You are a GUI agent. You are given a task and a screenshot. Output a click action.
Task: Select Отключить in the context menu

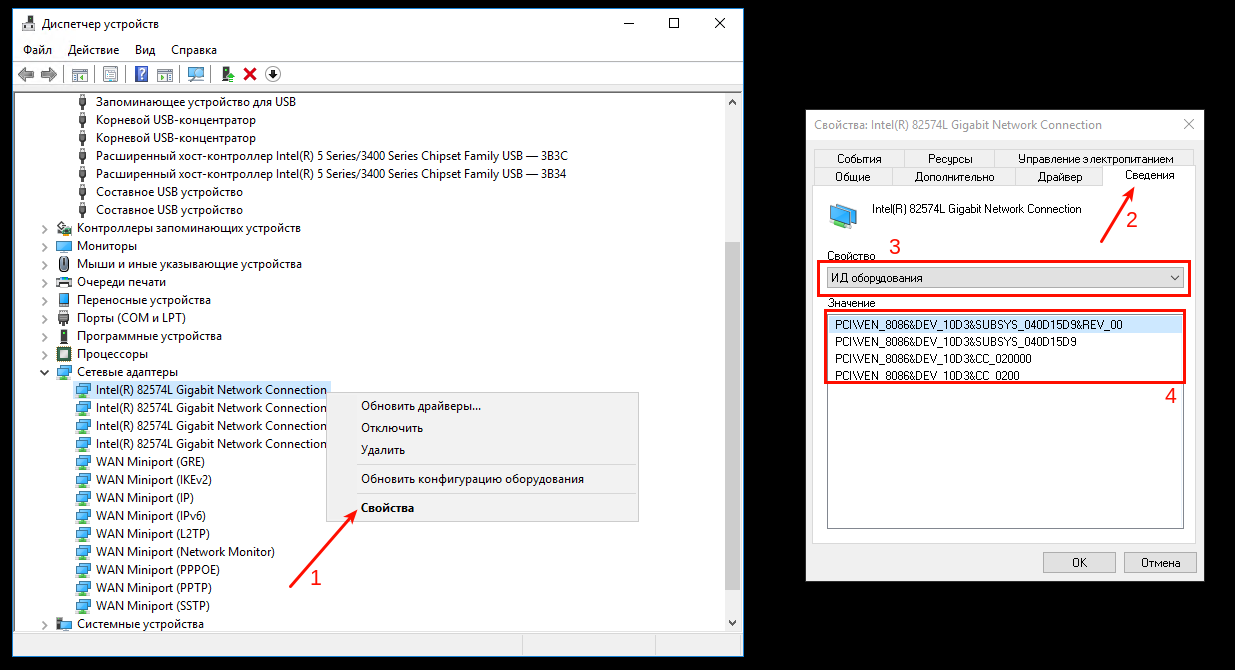(392, 428)
